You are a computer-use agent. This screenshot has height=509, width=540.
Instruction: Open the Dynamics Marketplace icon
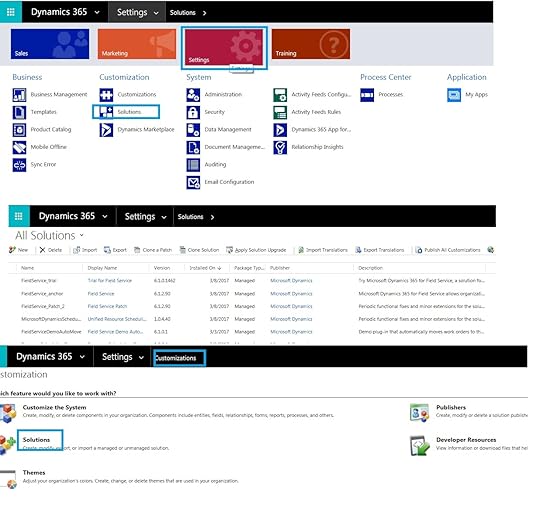[106, 130]
